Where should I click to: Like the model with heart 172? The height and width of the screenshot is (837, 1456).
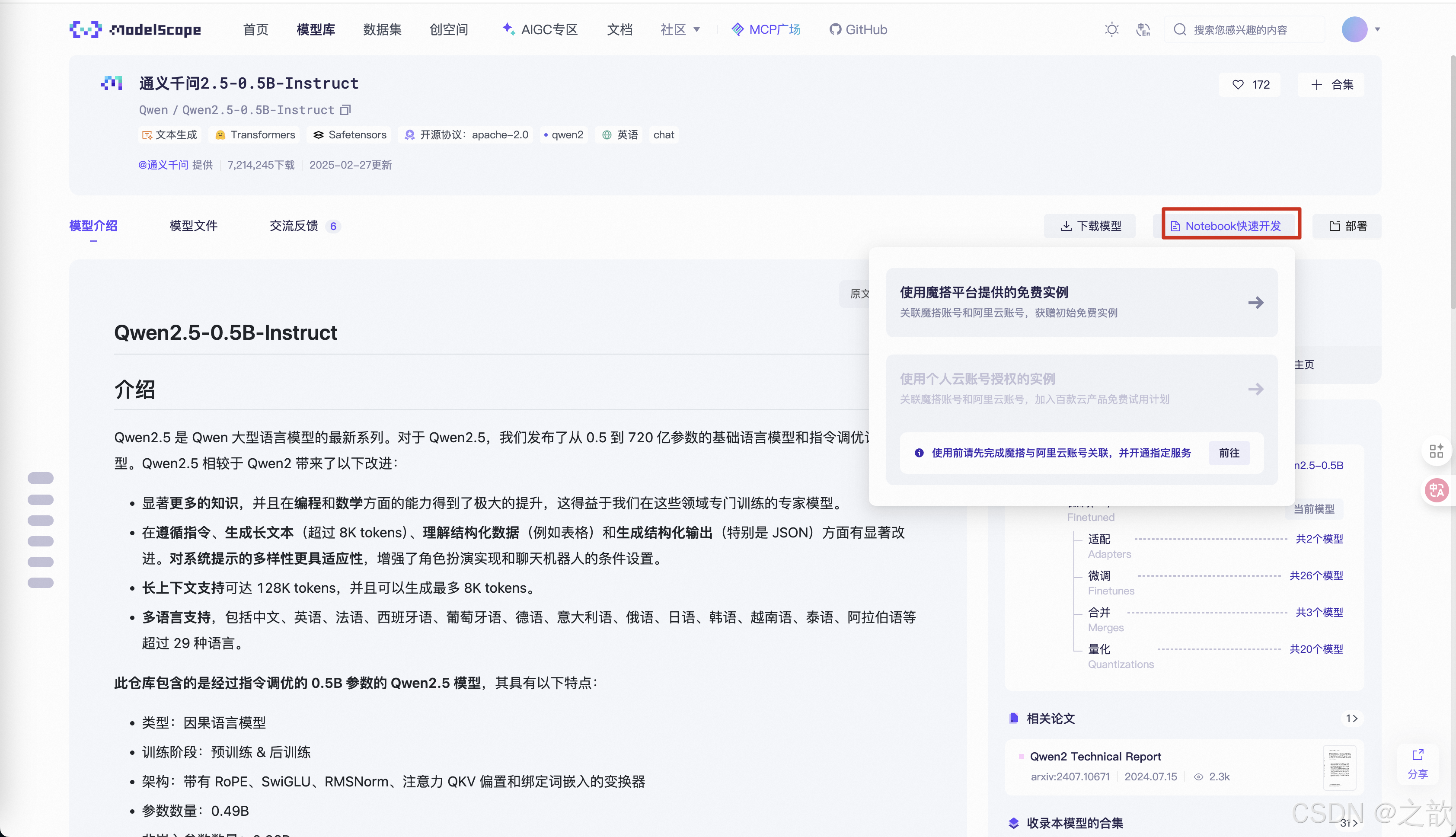tap(1250, 84)
